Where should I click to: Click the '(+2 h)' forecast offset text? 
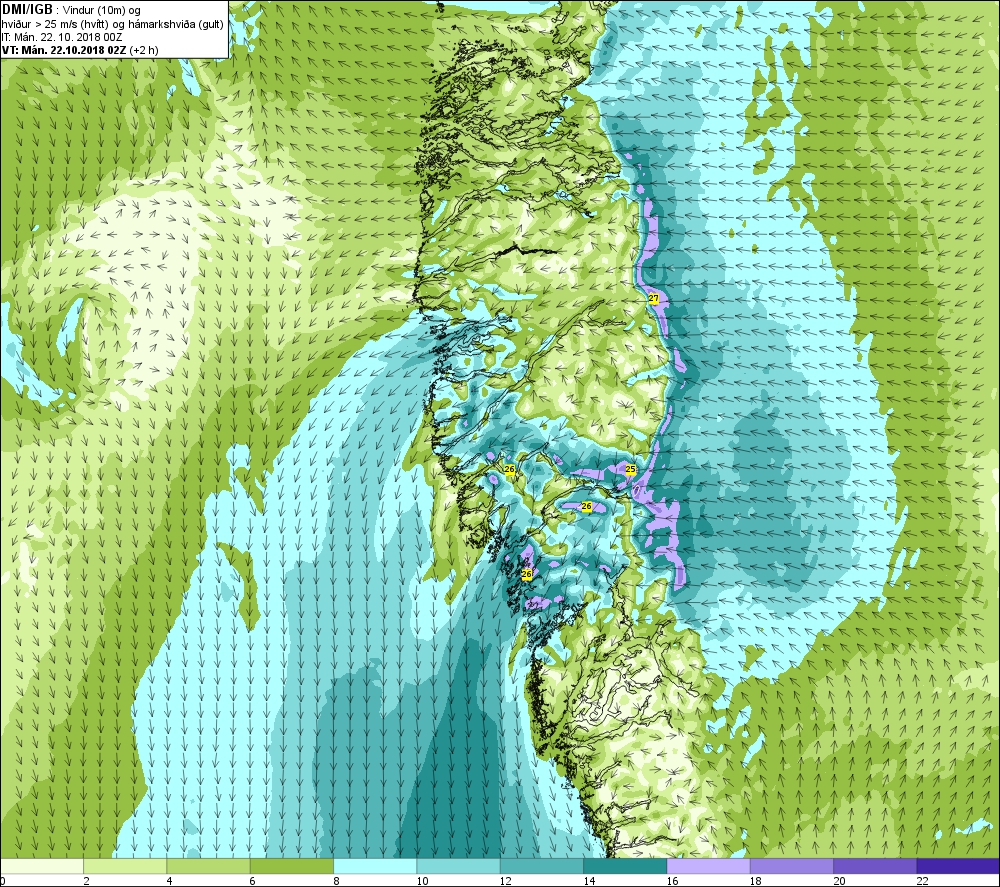tap(144, 50)
